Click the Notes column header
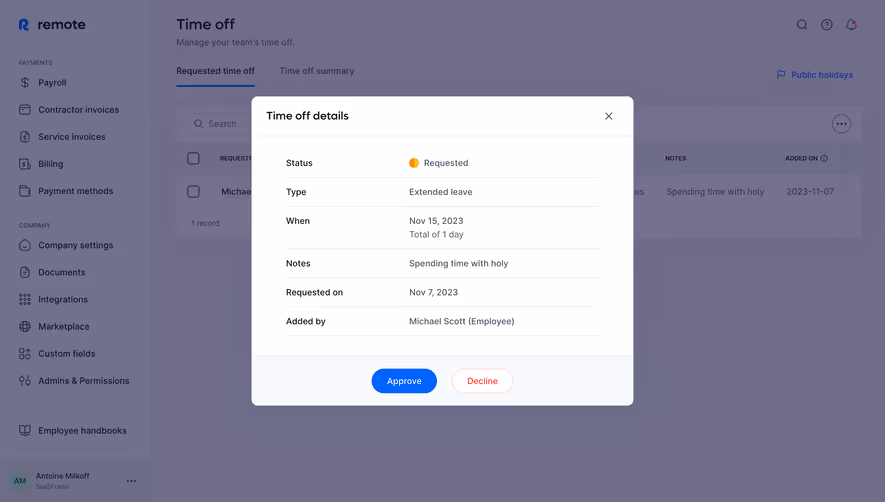 point(675,159)
